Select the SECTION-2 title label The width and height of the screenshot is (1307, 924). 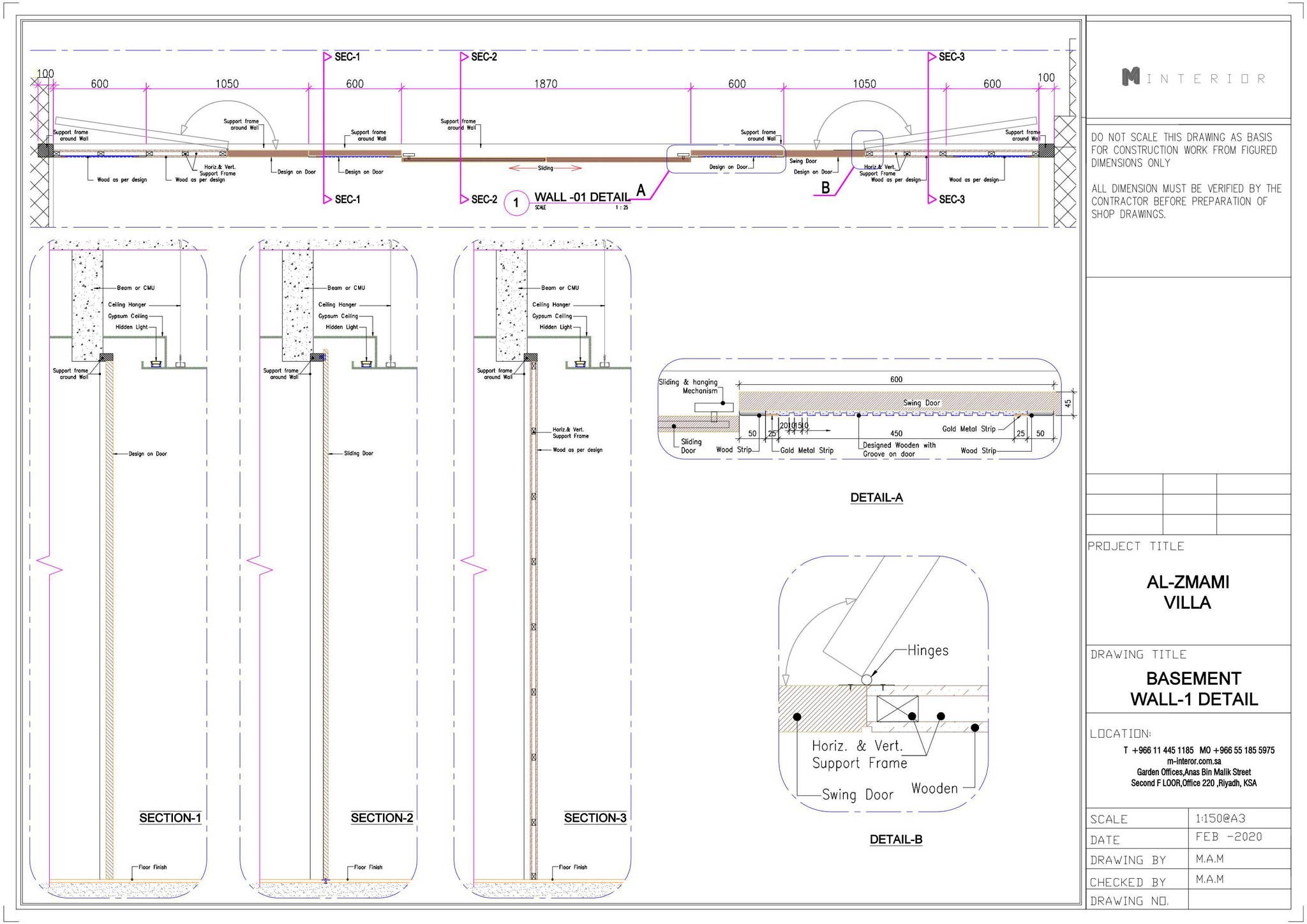point(382,818)
